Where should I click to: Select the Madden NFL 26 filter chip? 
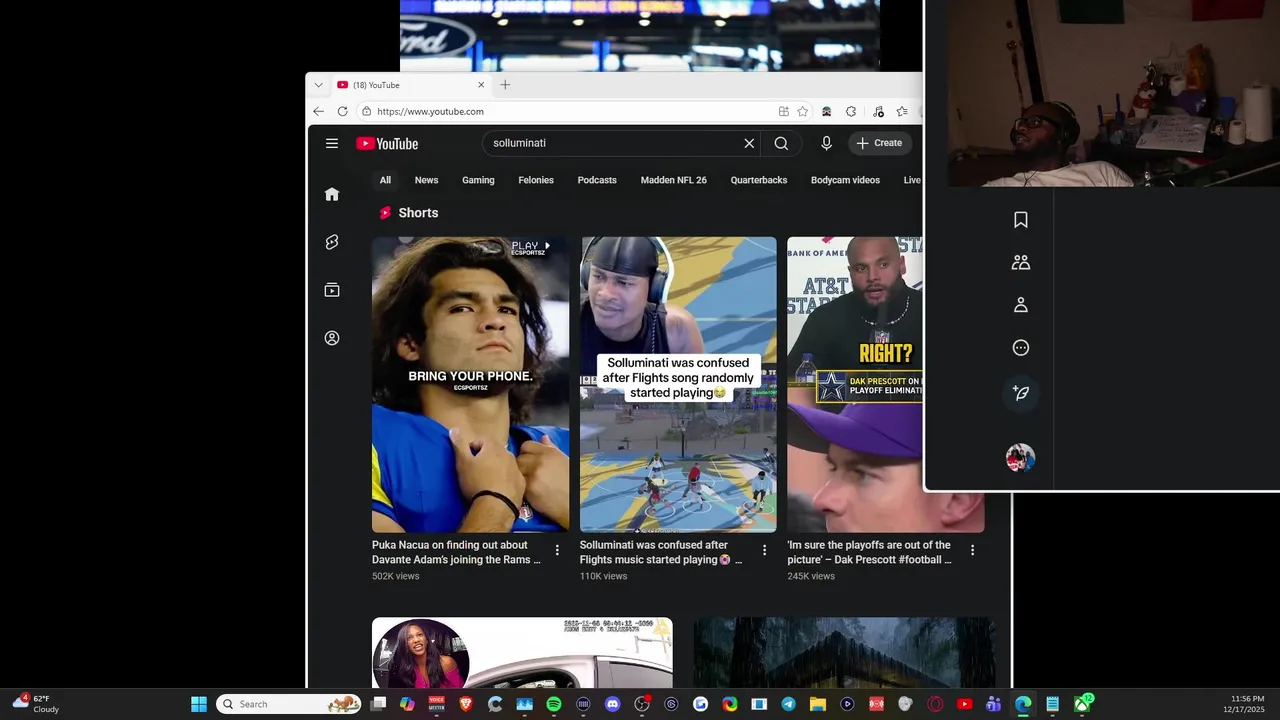coord(673,180)
